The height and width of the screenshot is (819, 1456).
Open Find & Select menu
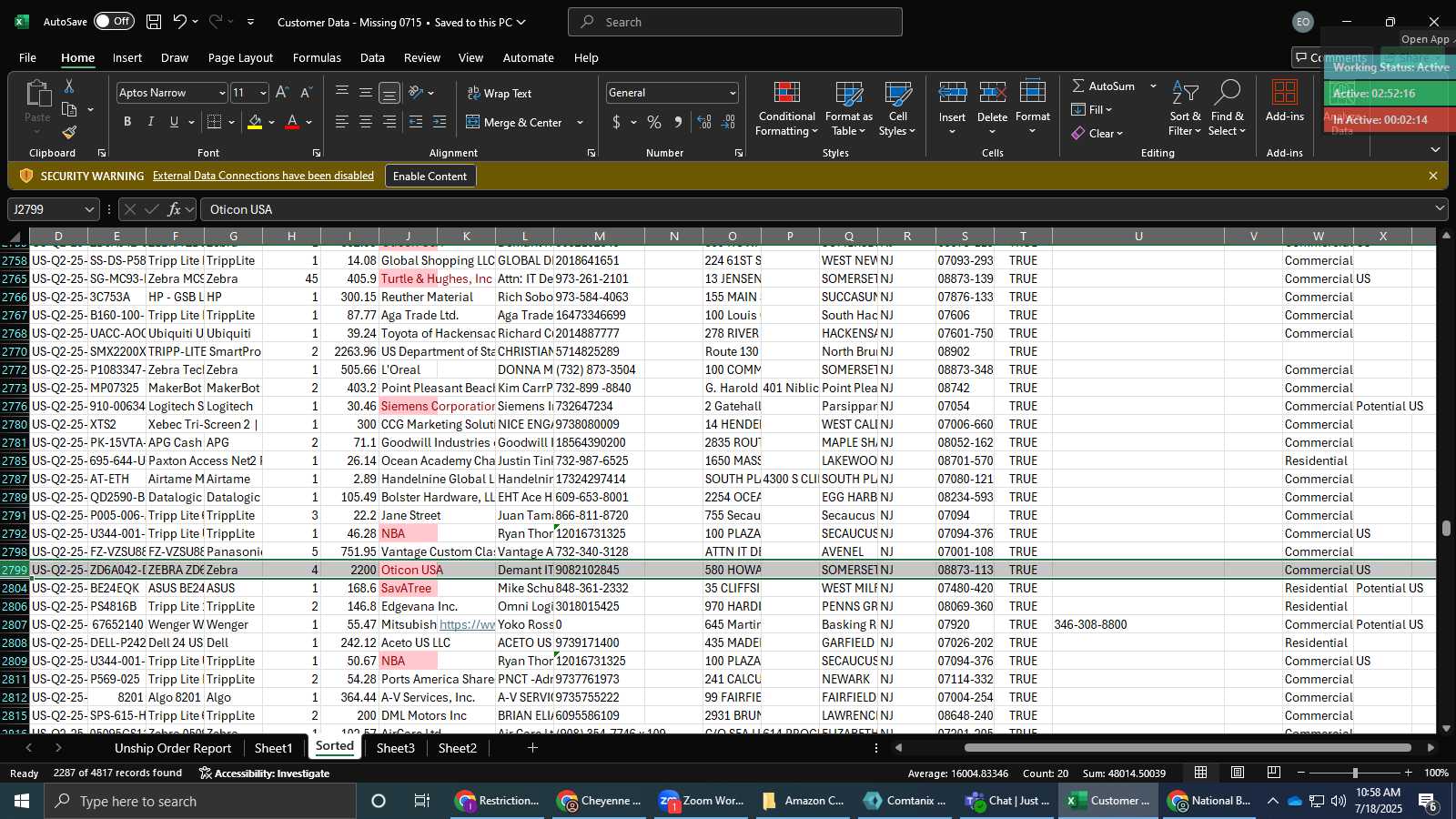point(1228,109)
